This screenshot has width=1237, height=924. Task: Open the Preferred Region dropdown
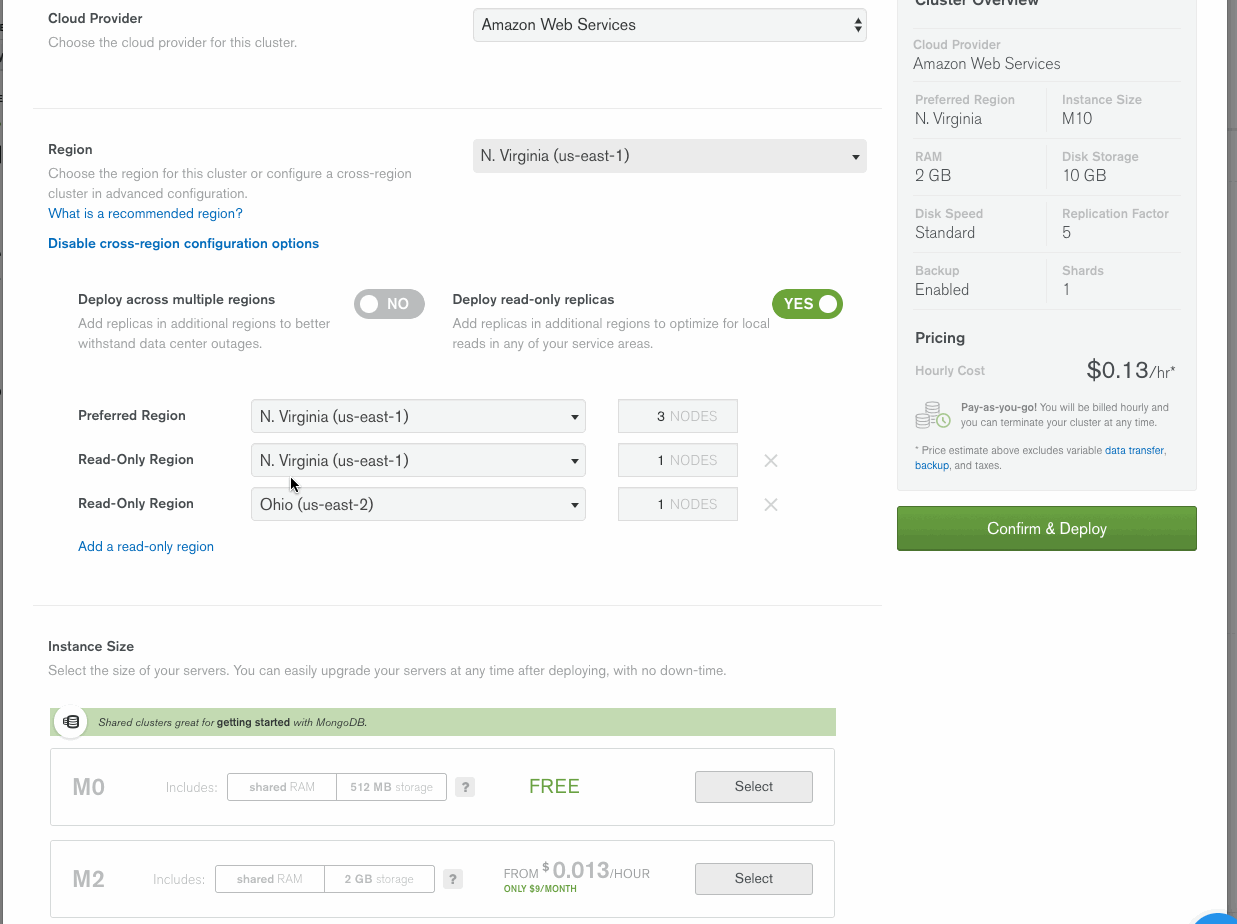coord(418,416)
